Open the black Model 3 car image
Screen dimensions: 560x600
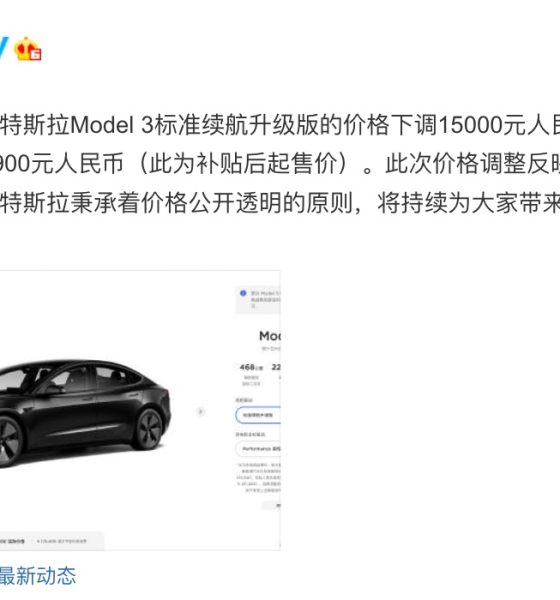[83, 412]
